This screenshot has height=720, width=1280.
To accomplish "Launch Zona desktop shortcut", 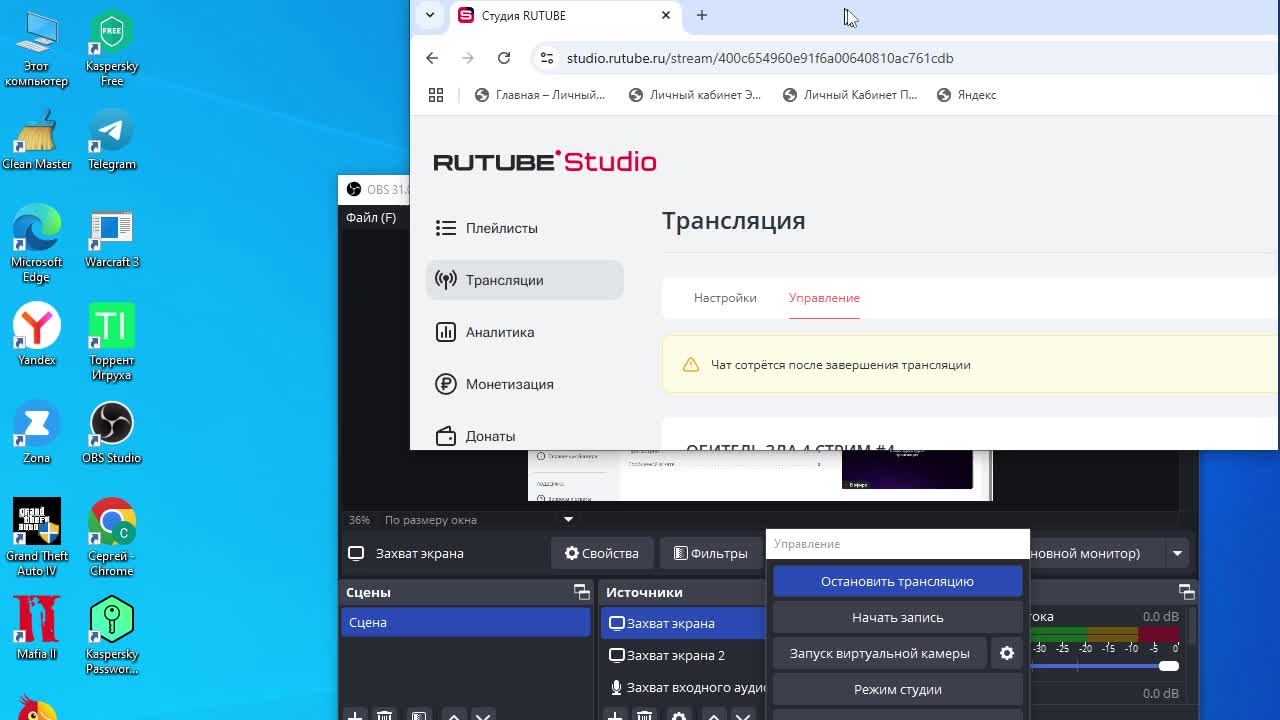I will click(x=36, y=433).
